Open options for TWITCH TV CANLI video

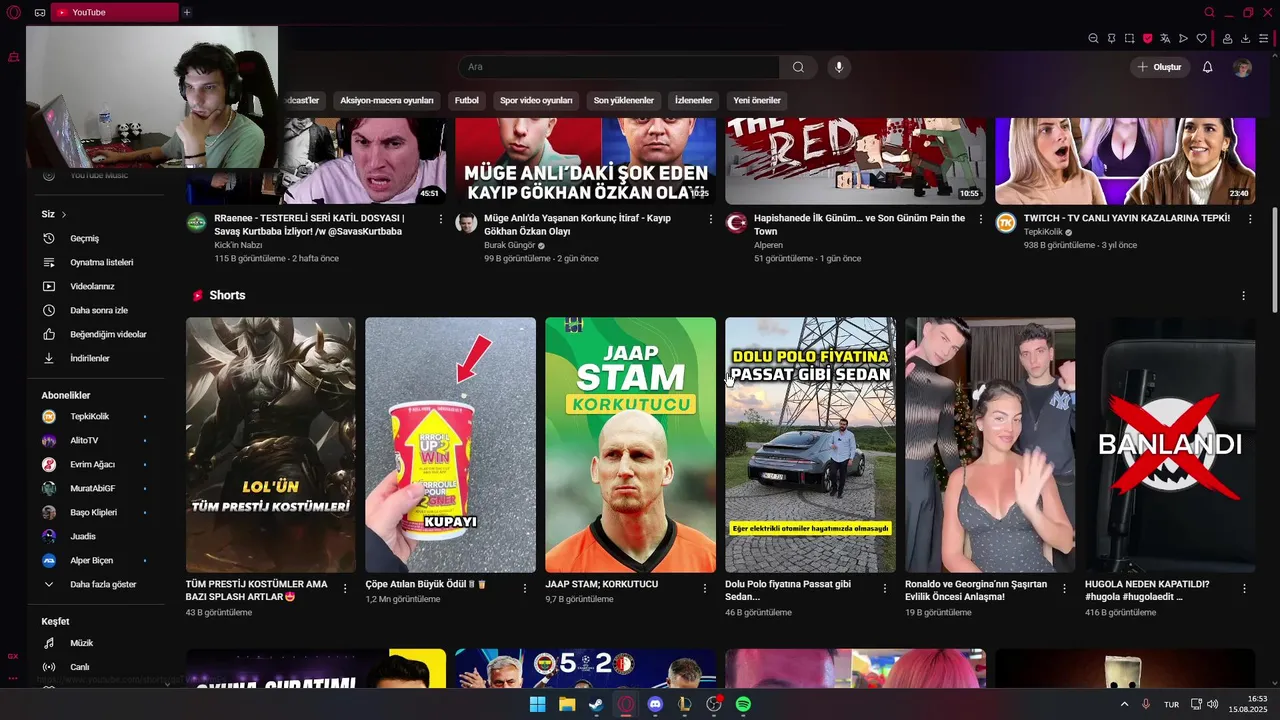(x=1250, y=219)
